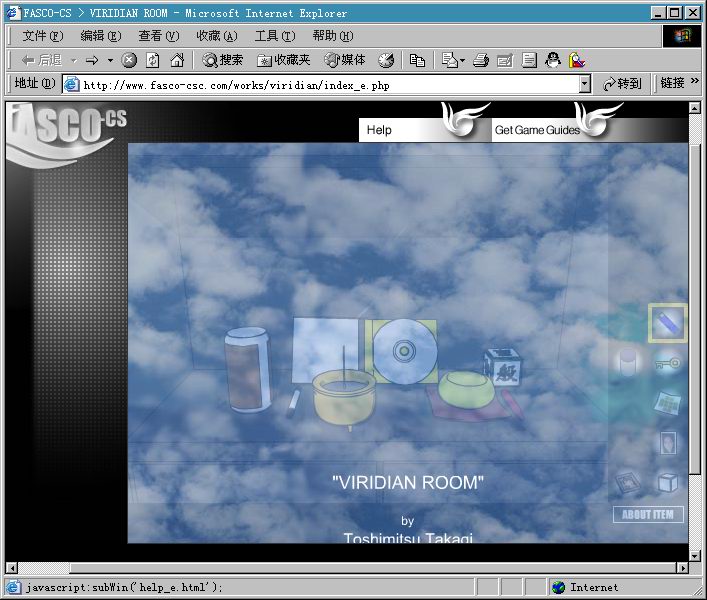Select the portrait card inventory item
Image resolution: width=707 pixels, height=600 pixels.
point(668,443)
